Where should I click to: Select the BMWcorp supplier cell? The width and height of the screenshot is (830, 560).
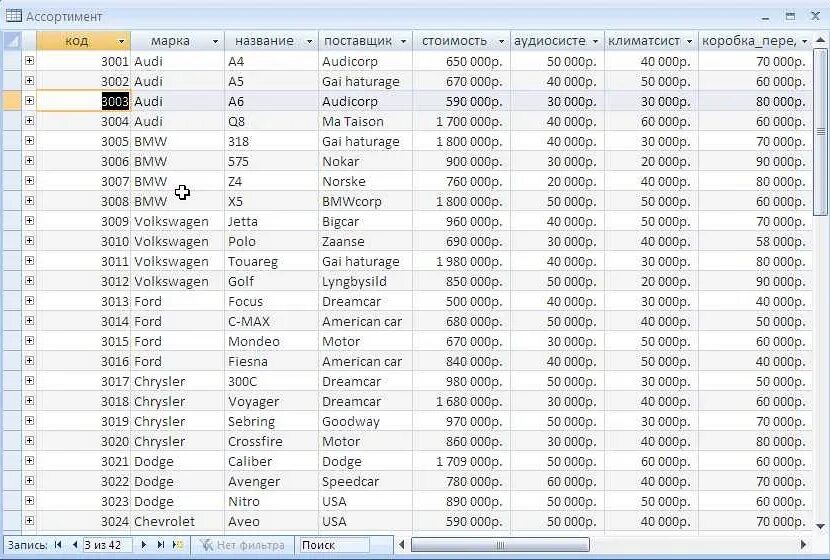point(365,201)
